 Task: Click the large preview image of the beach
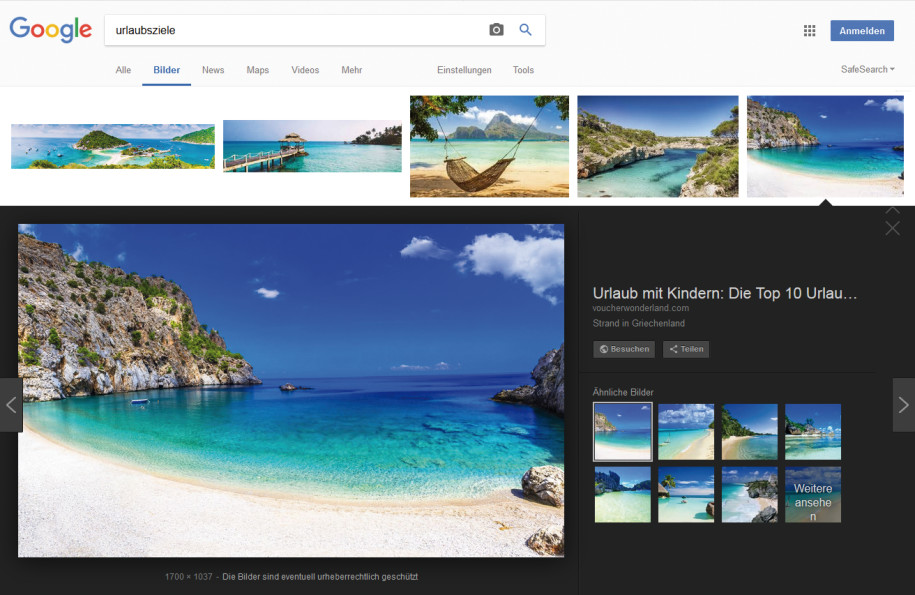click(x=291, y=390)
